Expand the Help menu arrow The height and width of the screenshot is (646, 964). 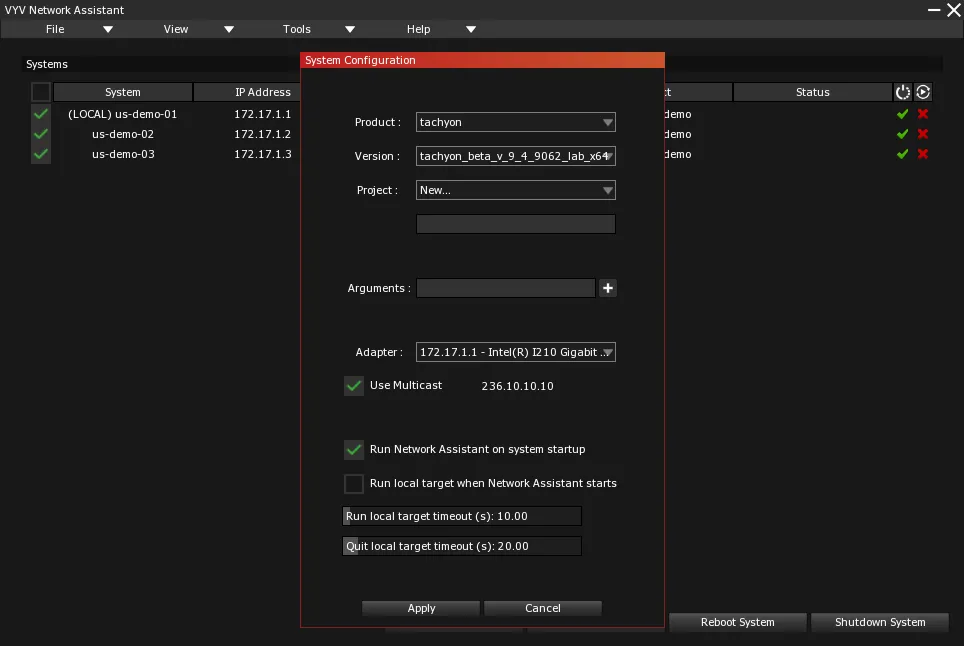[x=471, y=30]
